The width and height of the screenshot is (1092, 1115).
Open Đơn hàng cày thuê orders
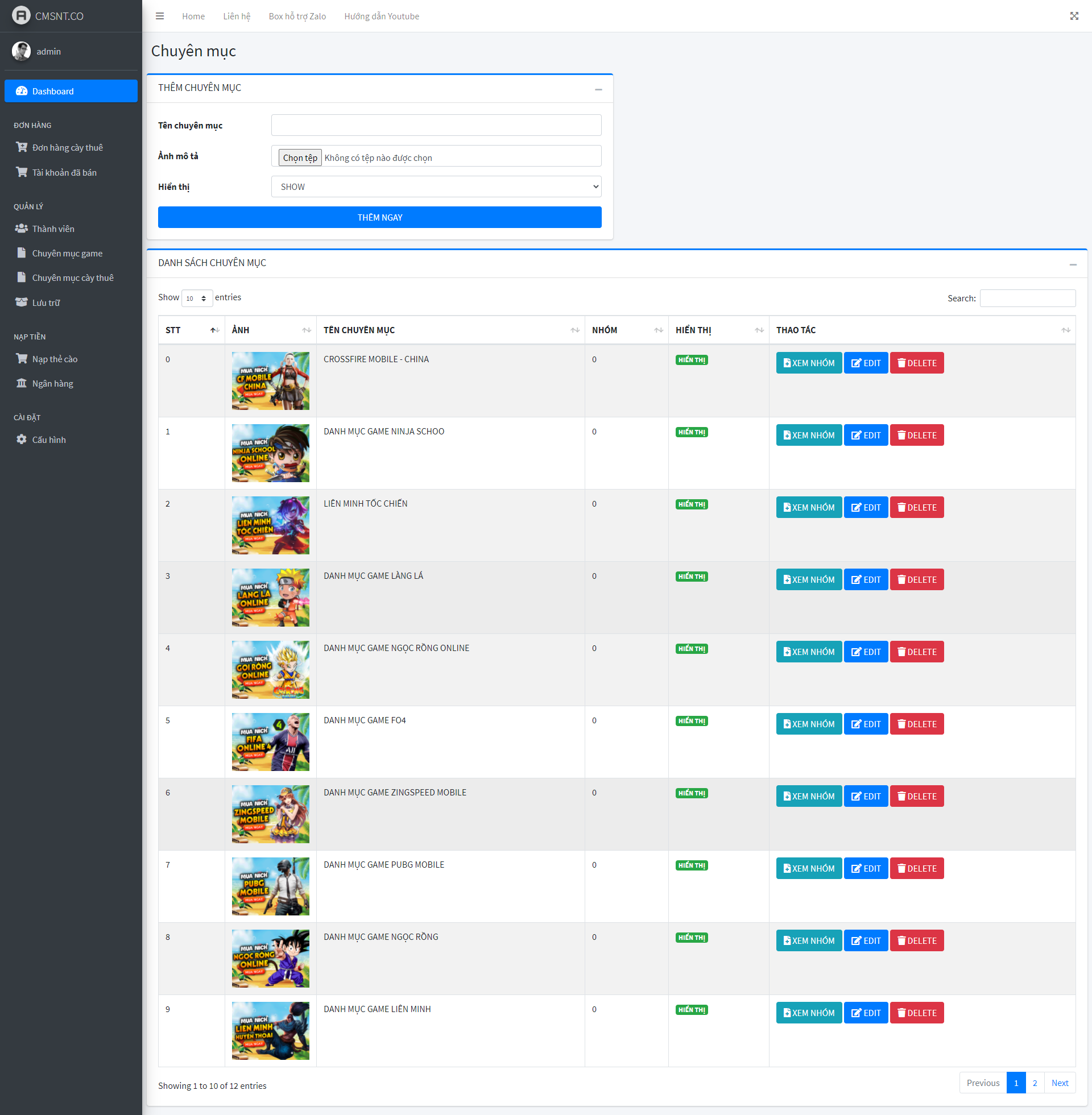point(67,147)
